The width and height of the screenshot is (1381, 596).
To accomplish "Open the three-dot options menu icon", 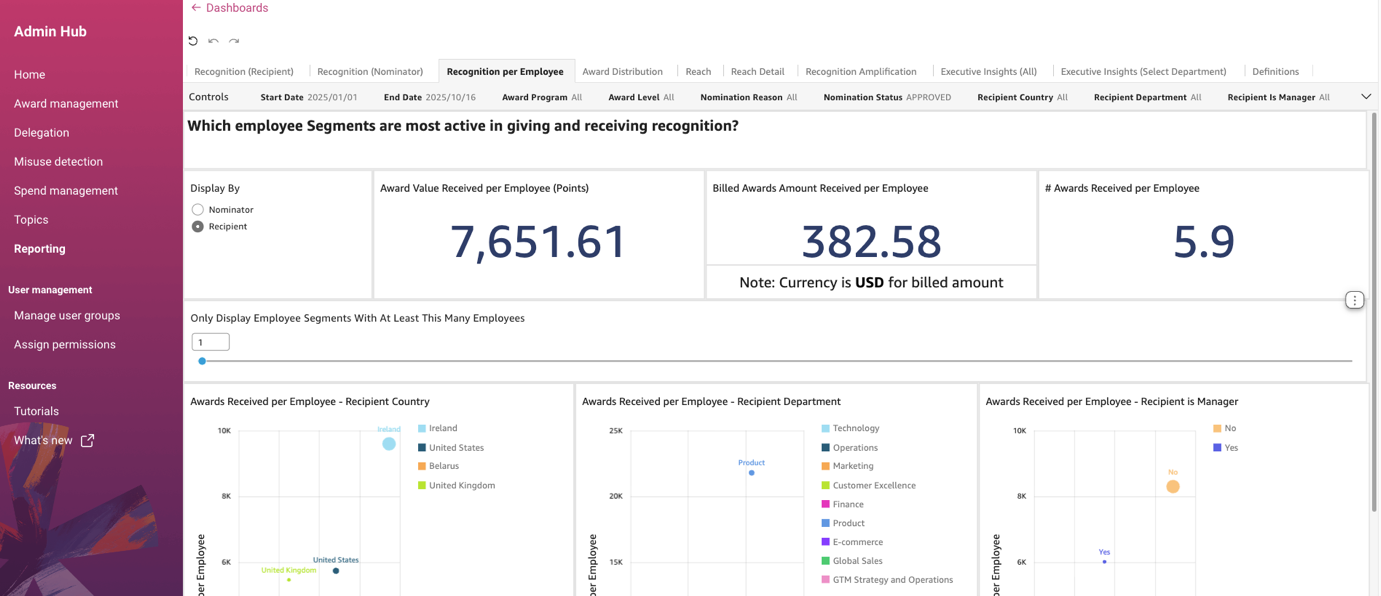I will click(1354, 300).
